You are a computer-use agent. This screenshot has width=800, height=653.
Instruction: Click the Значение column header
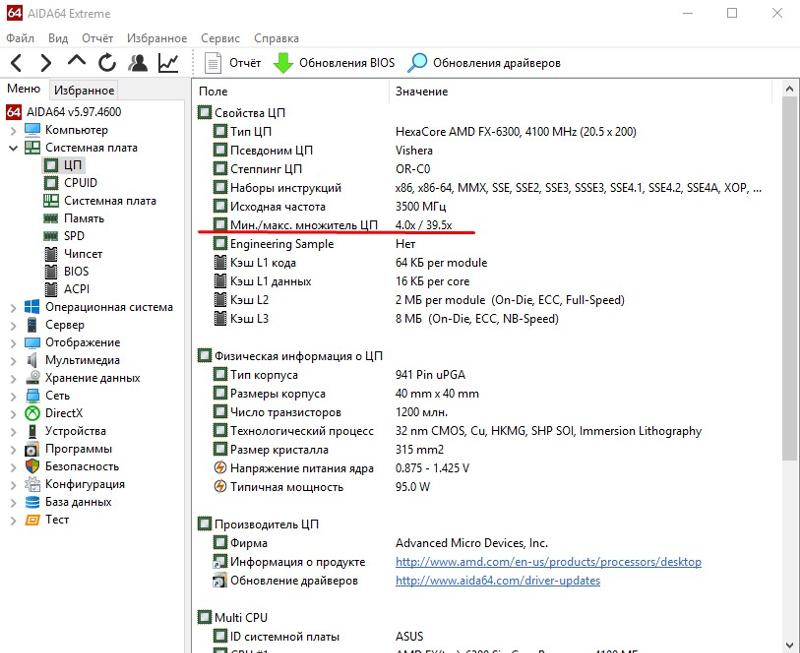[x=421, y=91]
